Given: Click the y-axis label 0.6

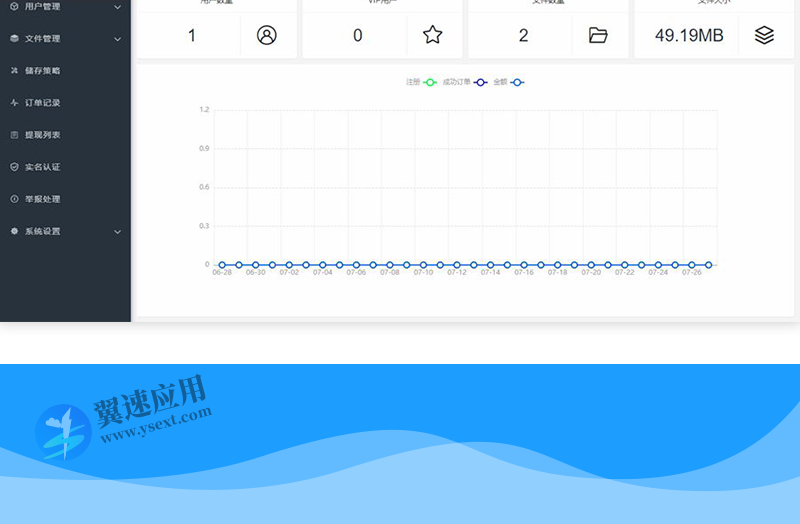Looking at the screenshot, I should [x=204, y=187].
